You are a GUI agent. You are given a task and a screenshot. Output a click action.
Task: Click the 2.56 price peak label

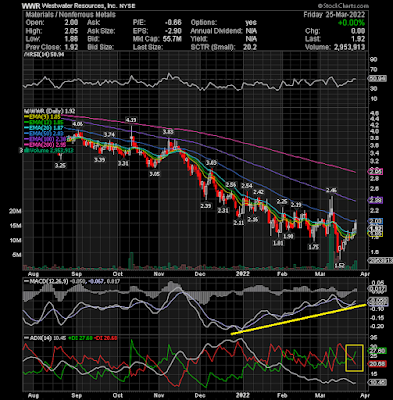tap(231, 185)
